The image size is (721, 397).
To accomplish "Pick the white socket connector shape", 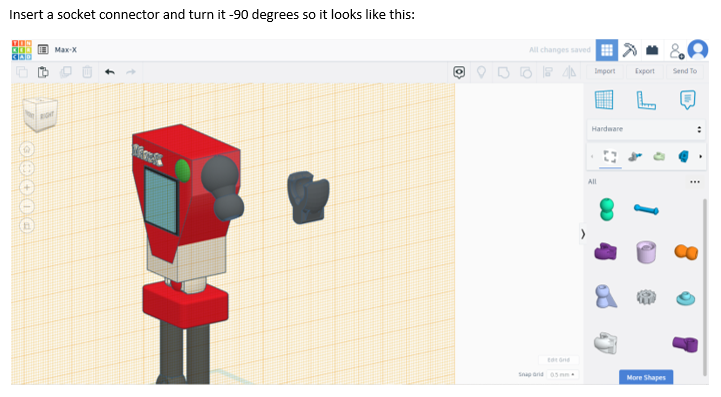I will [x=606, y=343].
